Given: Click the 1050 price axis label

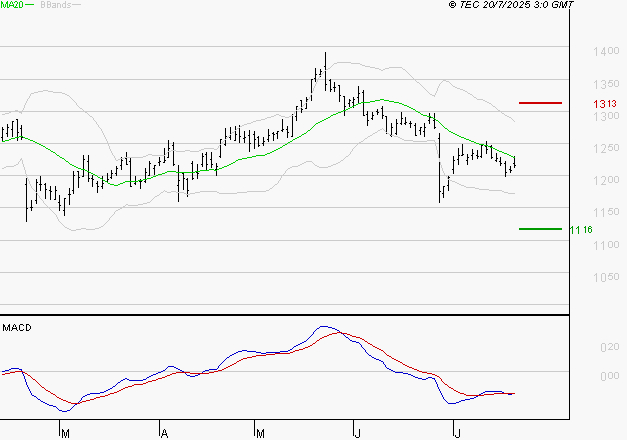Looking at the screenshot, I should pyautogui.click(x=606, y=277).
